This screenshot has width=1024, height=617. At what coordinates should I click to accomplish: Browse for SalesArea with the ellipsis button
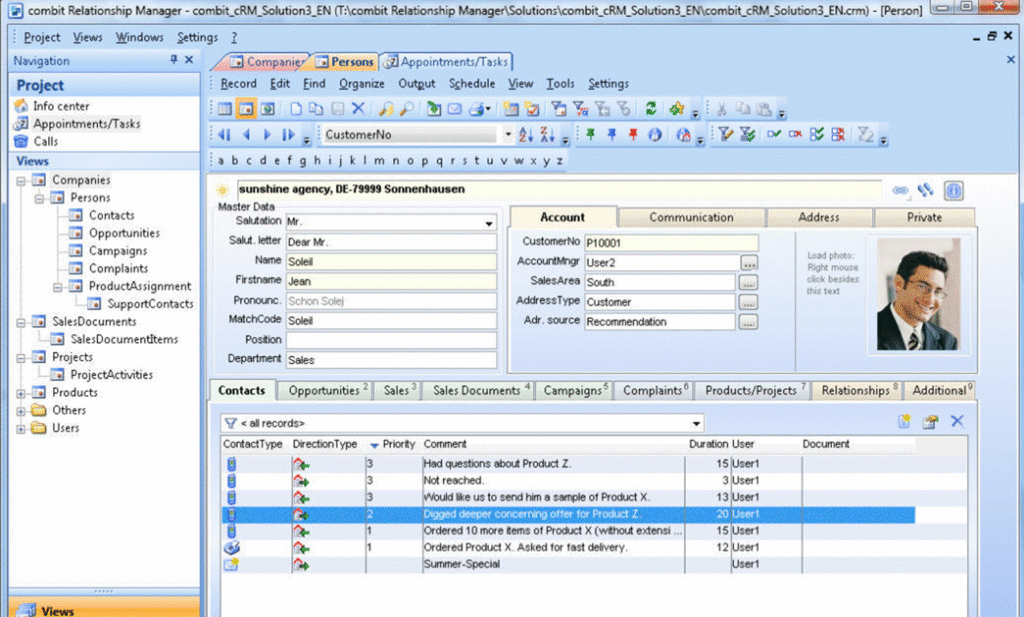(x=748, y=282)
